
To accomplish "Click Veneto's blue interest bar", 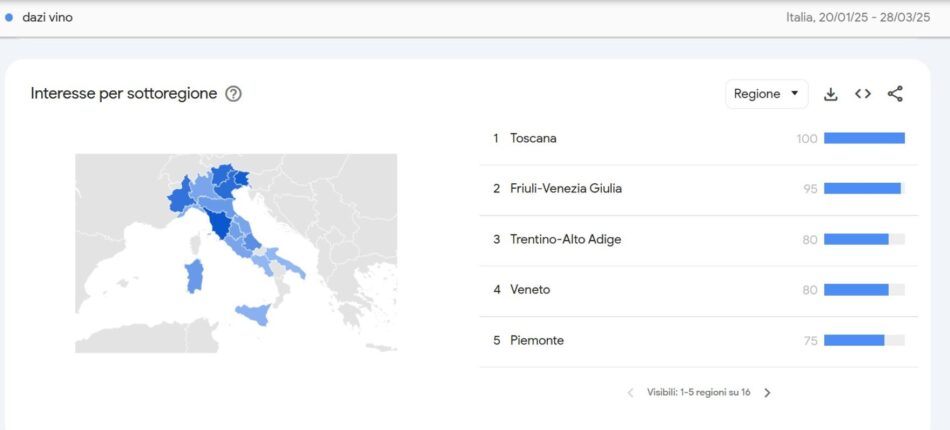I will coord(856,290).
